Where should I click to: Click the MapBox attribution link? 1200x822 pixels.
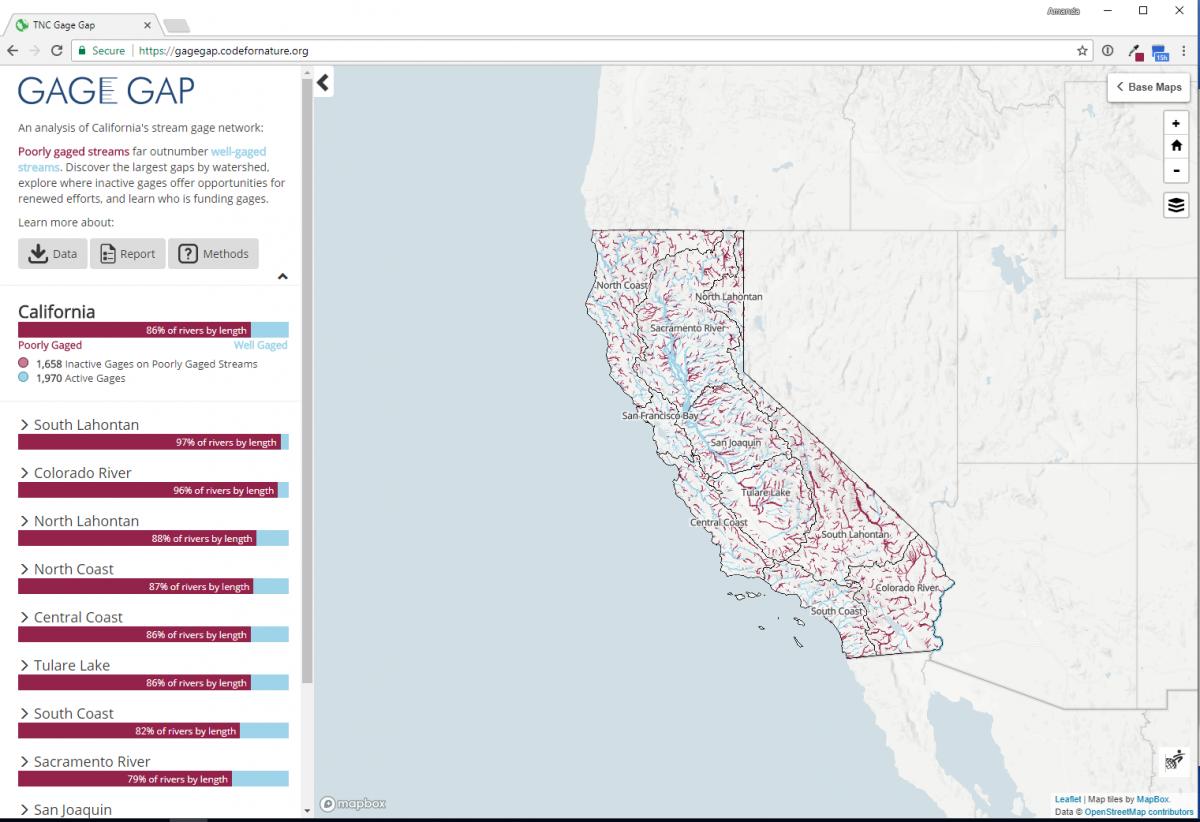coord(1152,799)
